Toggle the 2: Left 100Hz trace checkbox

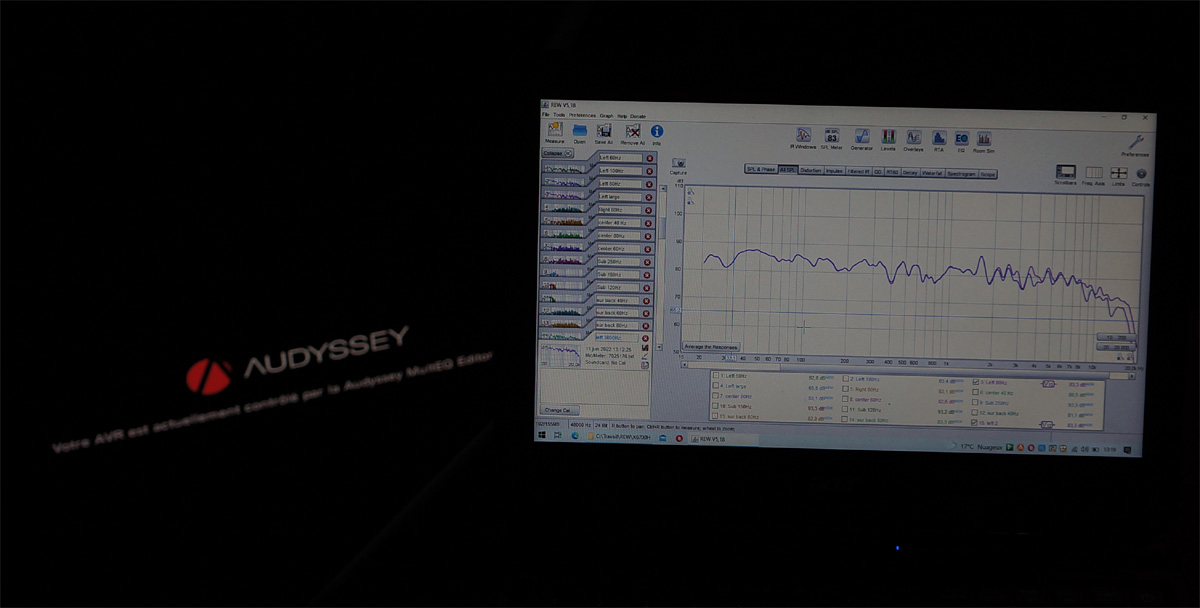click(x=845, y=378)
